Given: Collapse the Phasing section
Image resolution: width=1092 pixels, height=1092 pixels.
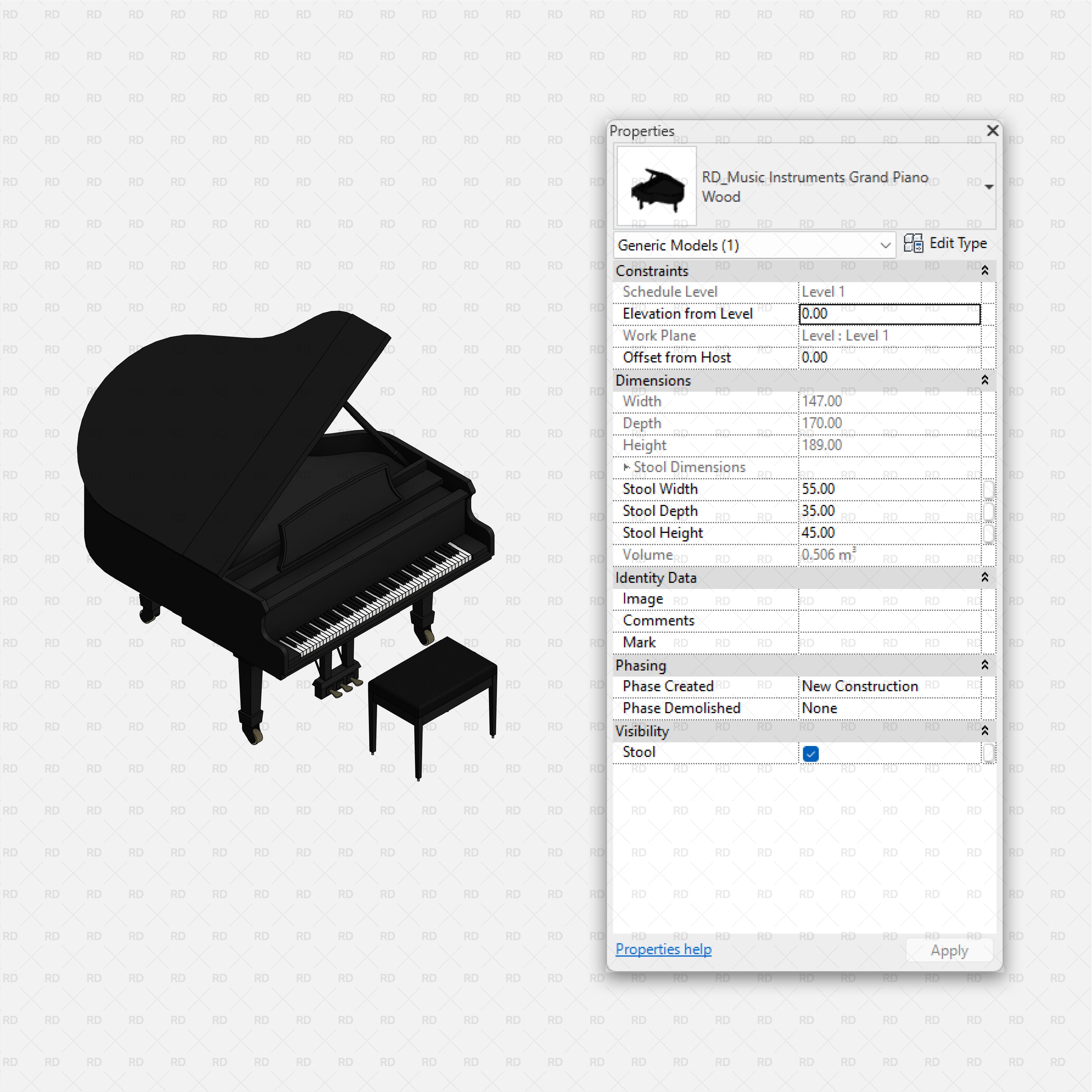Looking at the screenshot, I should 985,665.
